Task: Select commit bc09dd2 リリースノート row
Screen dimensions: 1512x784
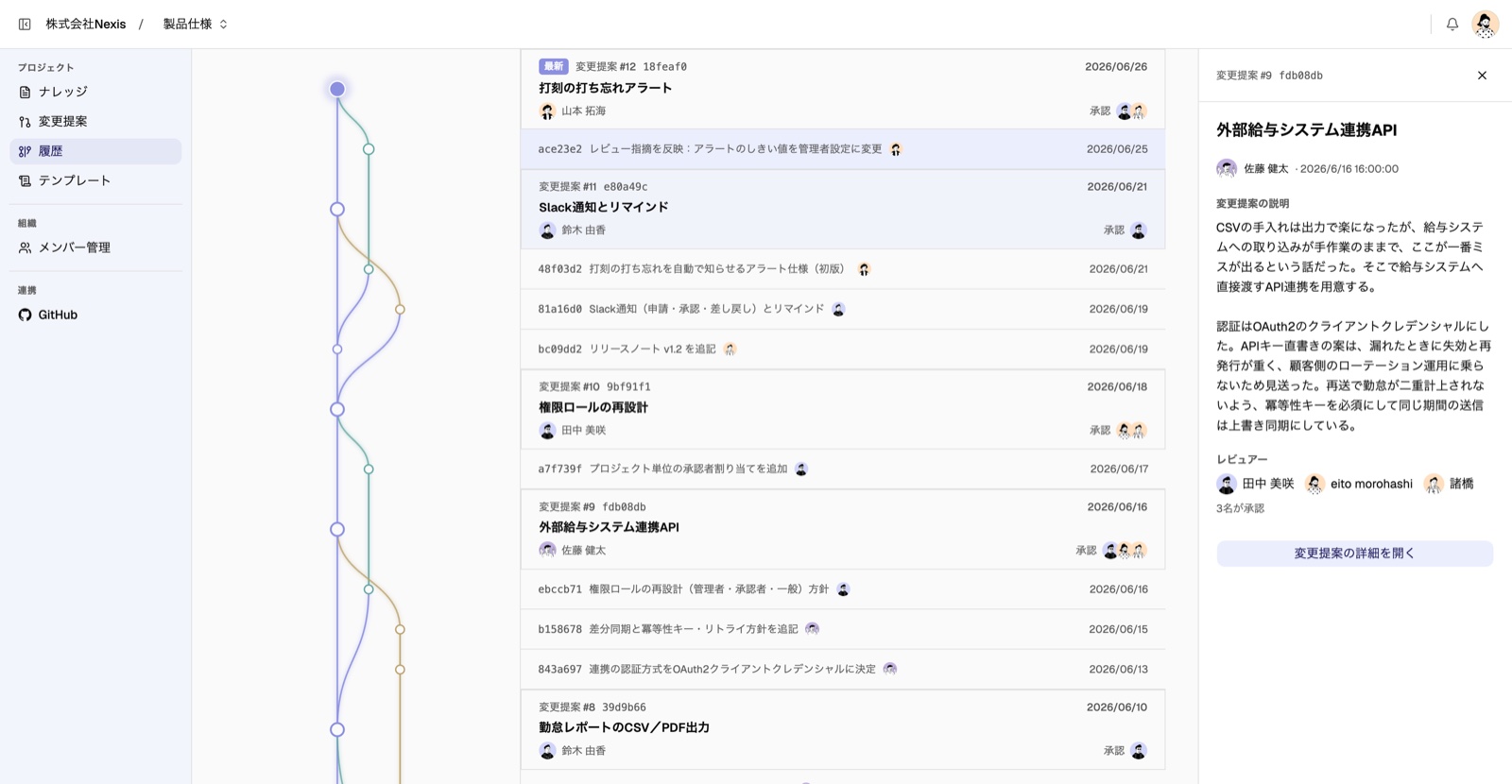Action: click(842, 349)
